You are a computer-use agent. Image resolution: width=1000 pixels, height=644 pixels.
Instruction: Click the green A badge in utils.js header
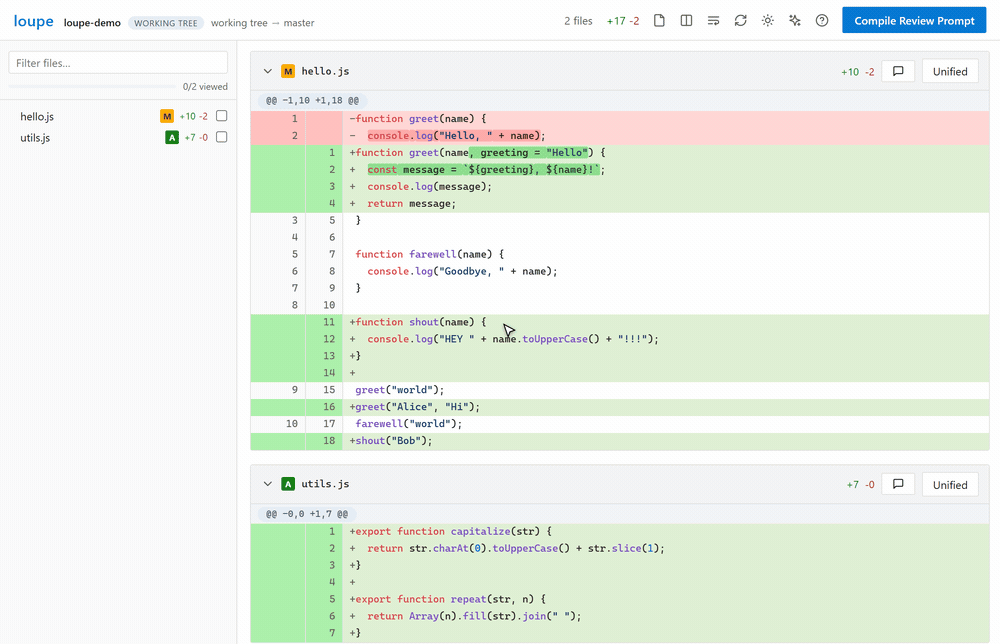click(288, 484)
